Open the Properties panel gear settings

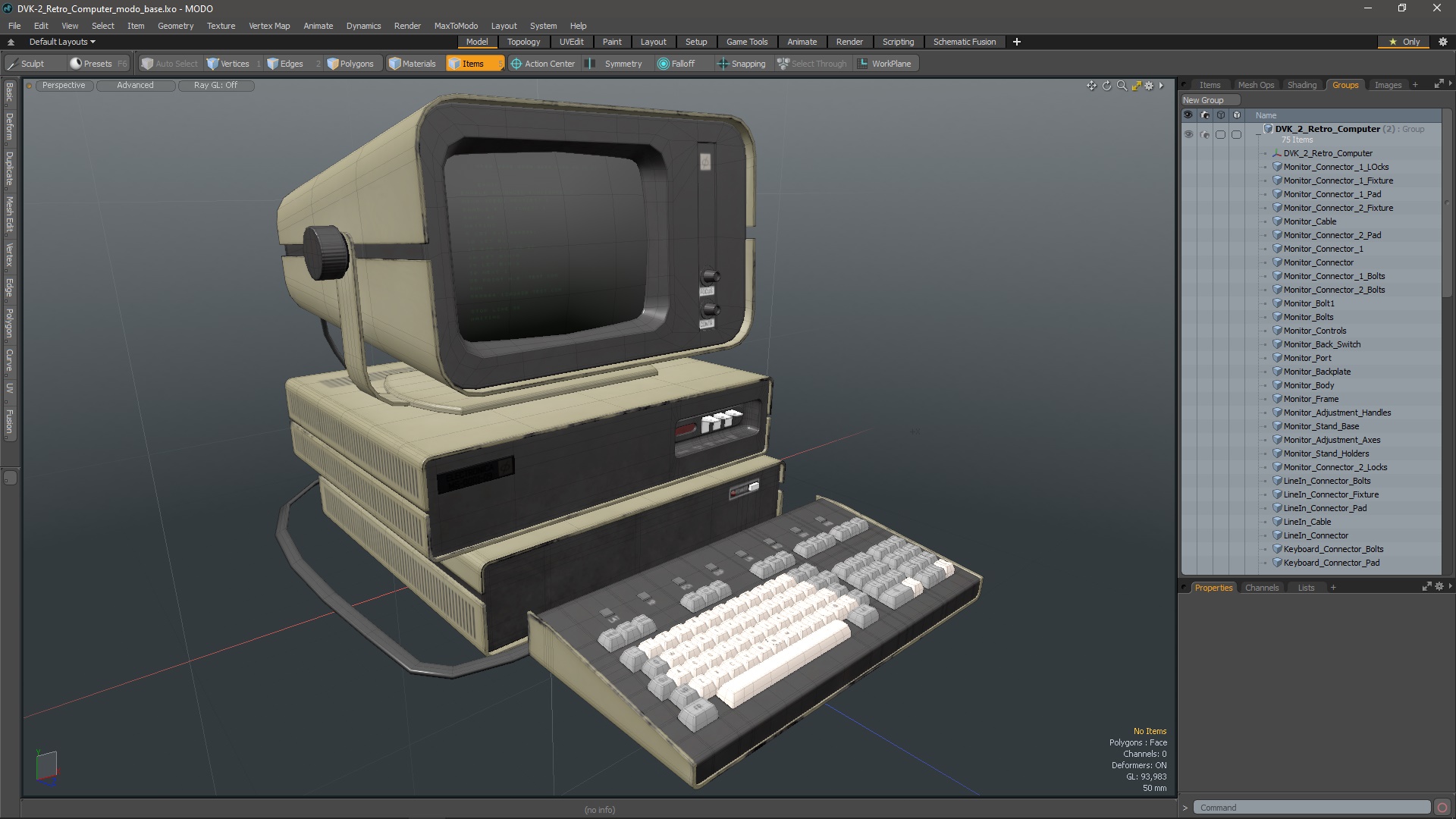click(x=1439, y=587)
